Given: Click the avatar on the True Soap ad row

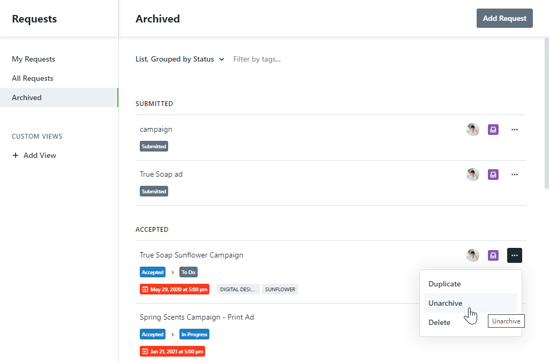Looking at the screenshot, I should pyautogui.click(x=472, y=174).
